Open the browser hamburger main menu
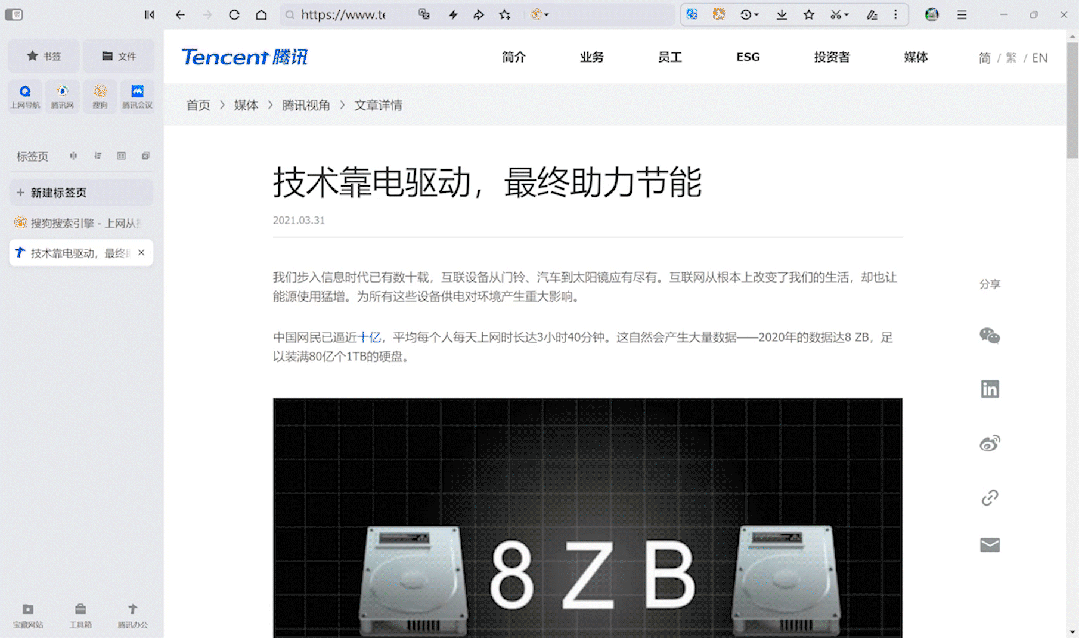The width and height of the screenshot is (1079, 638). point(962,14)
